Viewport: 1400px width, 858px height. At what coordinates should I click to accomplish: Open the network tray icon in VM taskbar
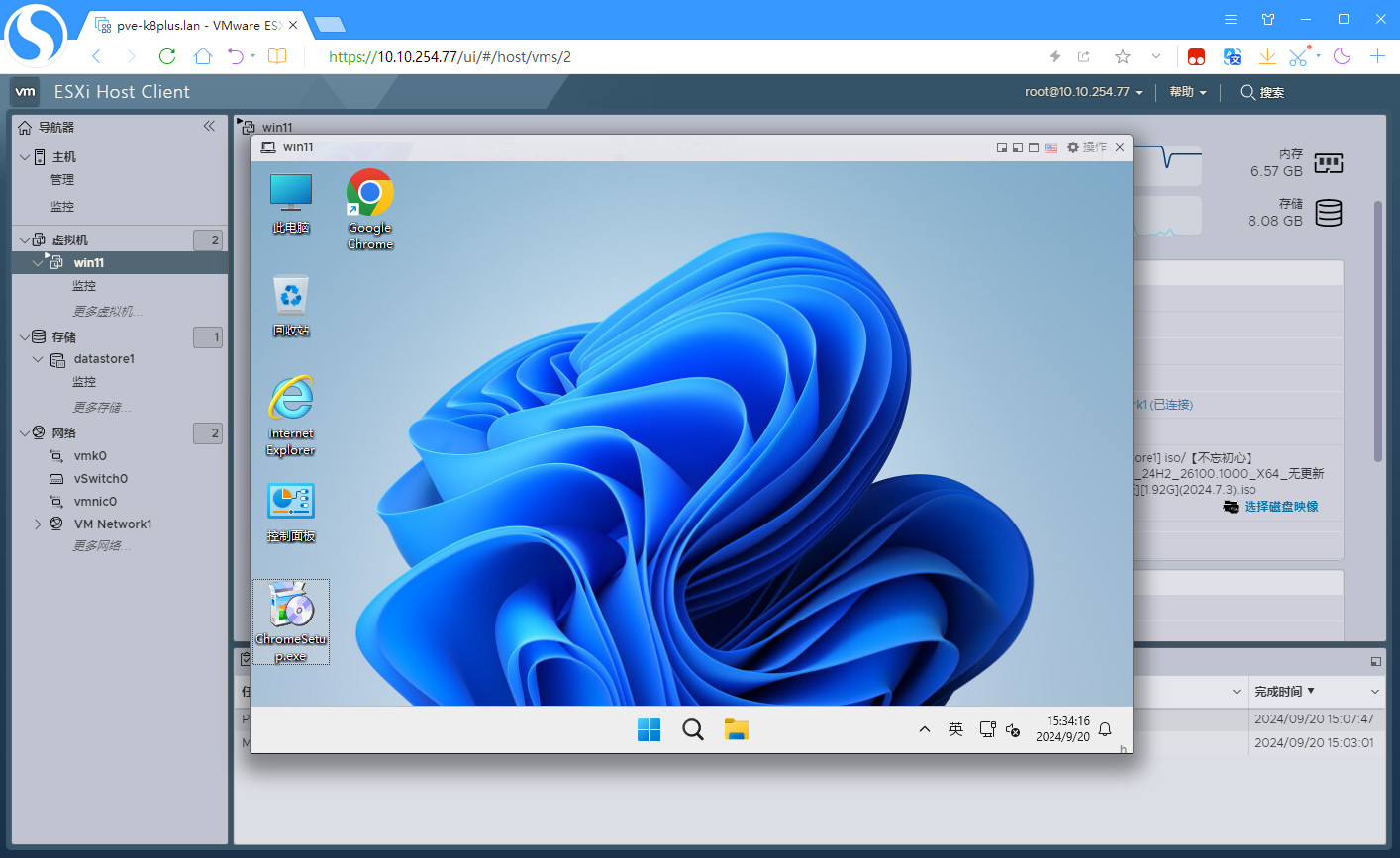[x=987, y=729]
